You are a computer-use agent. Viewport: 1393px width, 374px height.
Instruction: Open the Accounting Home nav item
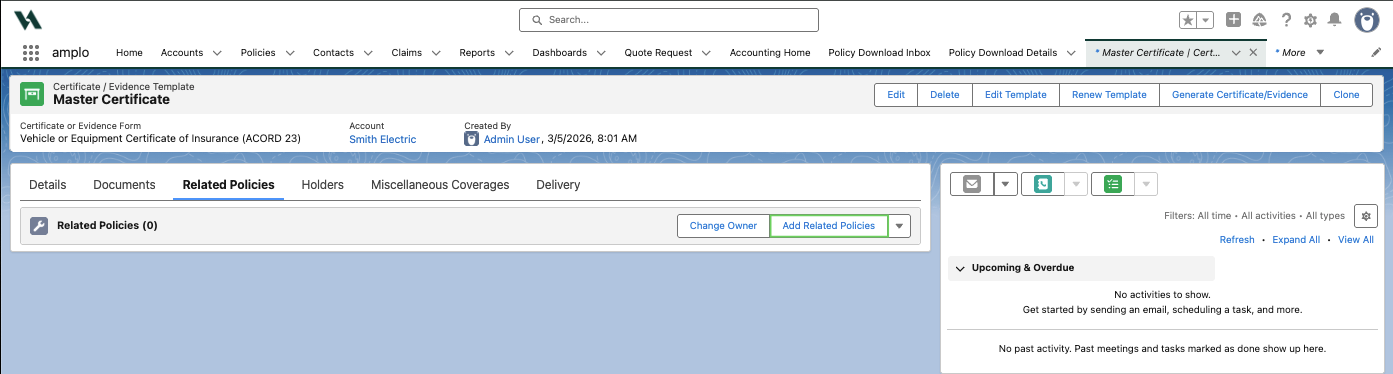point(770,52)
